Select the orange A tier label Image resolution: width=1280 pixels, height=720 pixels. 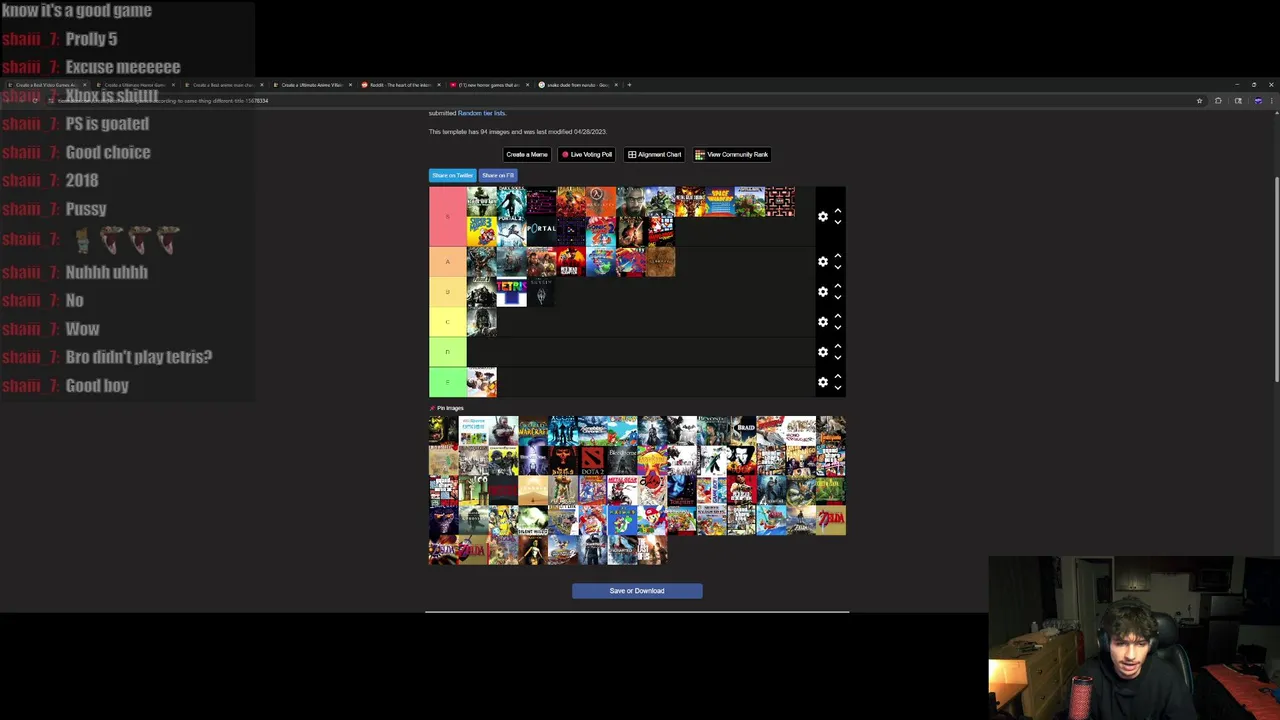[448, 262]
